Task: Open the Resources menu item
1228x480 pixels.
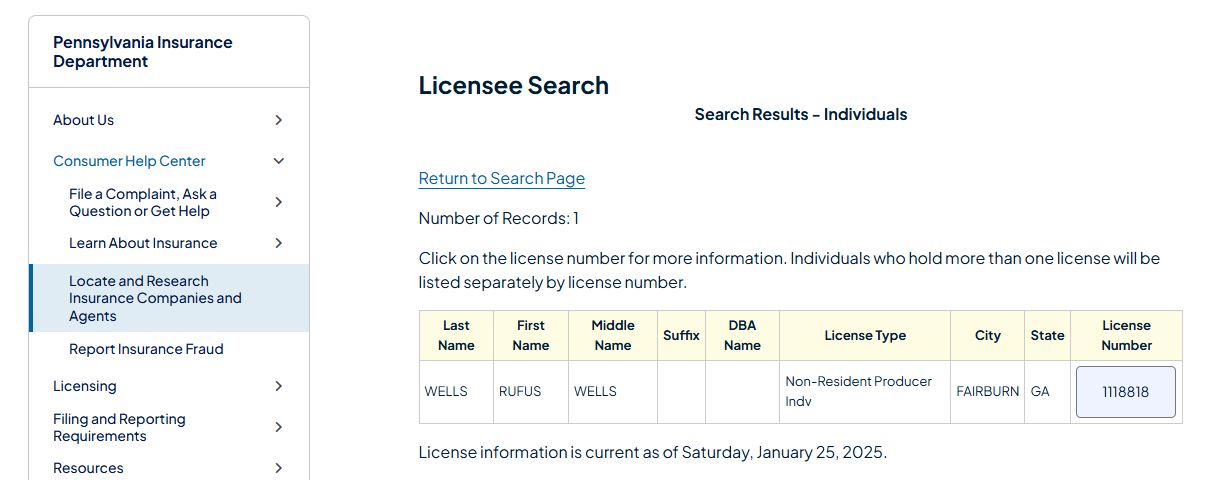Action: 88,468
